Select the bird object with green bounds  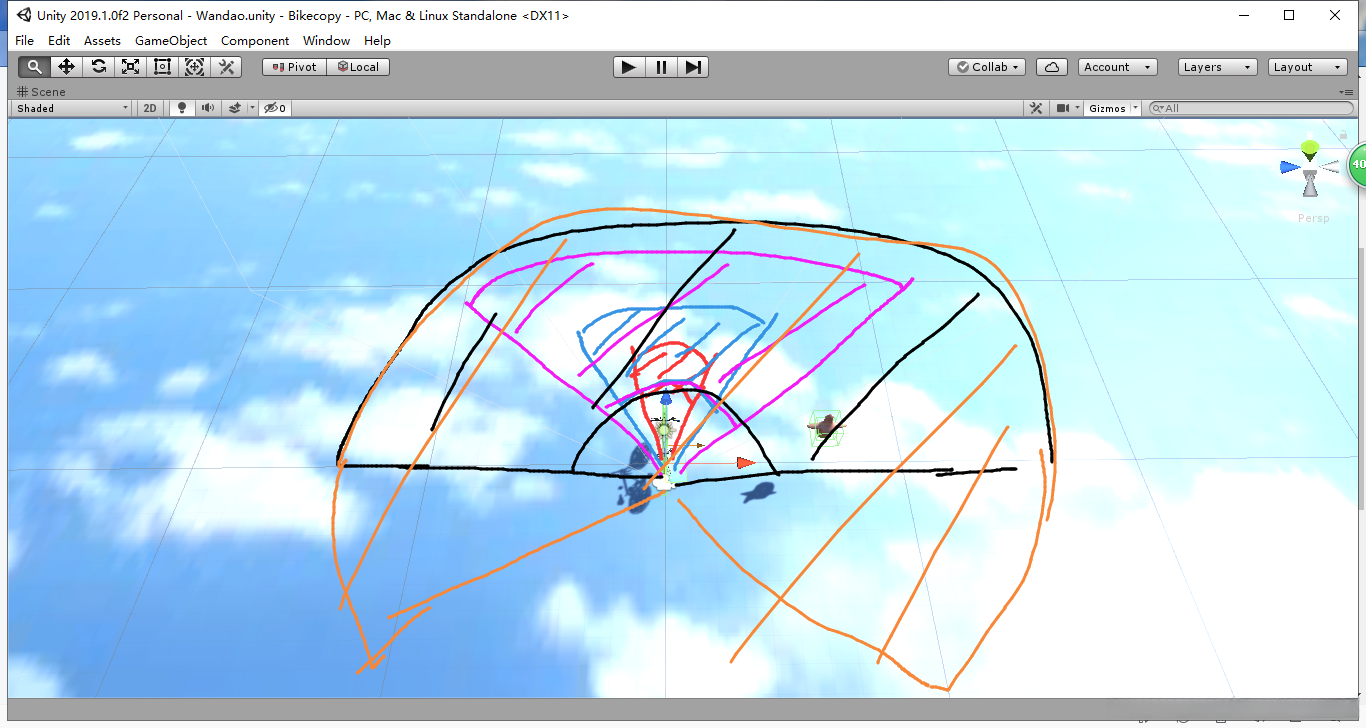tap(825, 428)
